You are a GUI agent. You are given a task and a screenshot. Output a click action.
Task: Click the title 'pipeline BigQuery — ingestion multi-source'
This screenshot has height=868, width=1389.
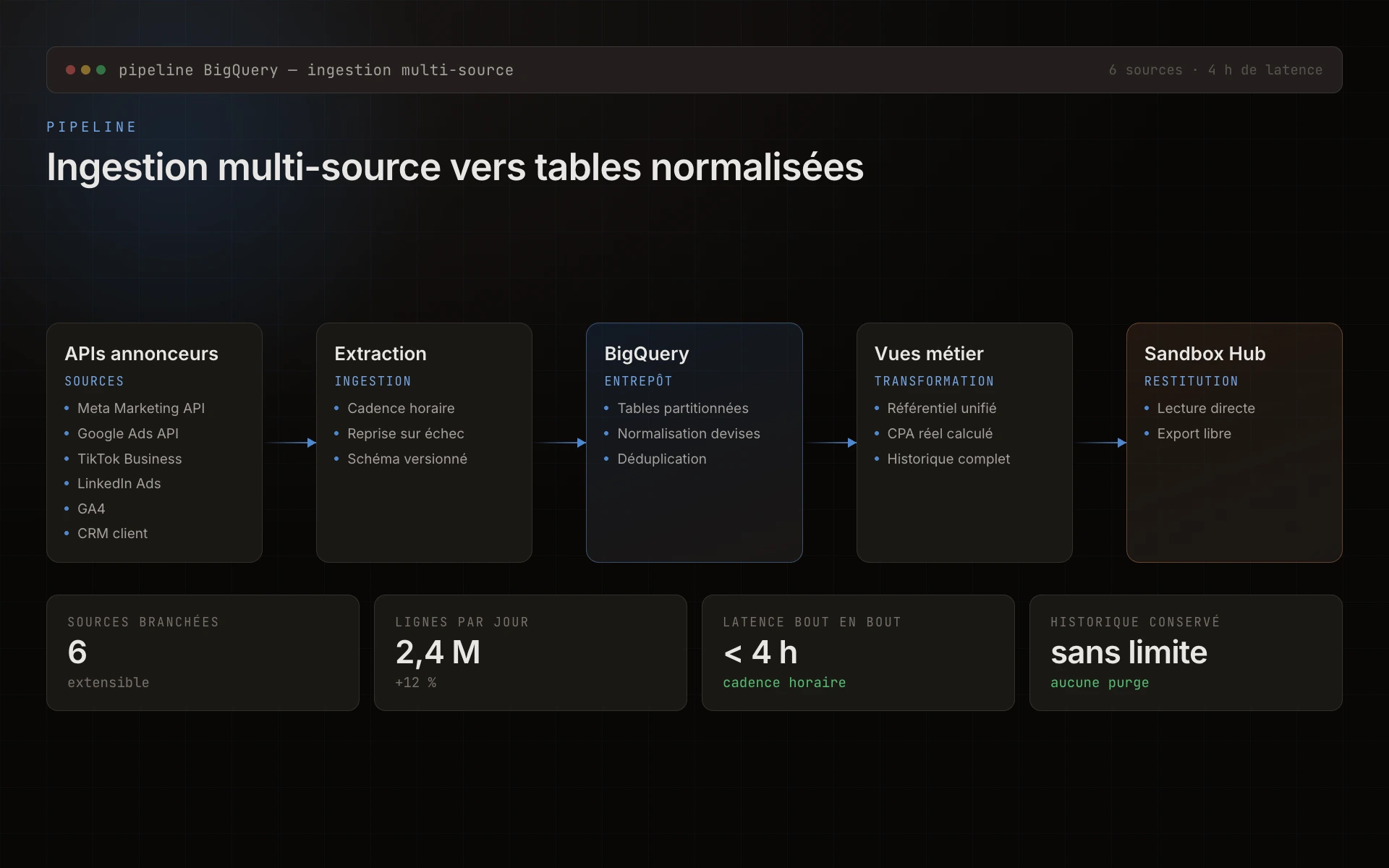pyautogui.click(x=316, y=70)
